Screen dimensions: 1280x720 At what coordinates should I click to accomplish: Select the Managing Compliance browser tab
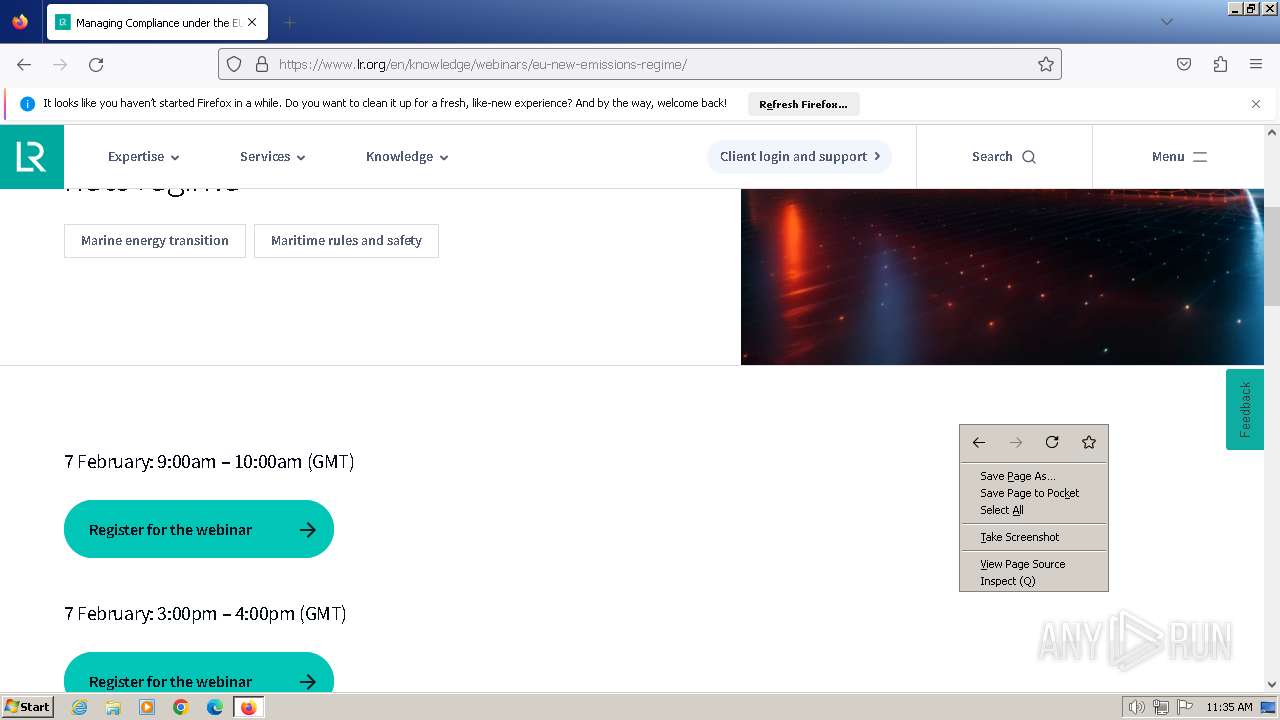click(156, 22)
